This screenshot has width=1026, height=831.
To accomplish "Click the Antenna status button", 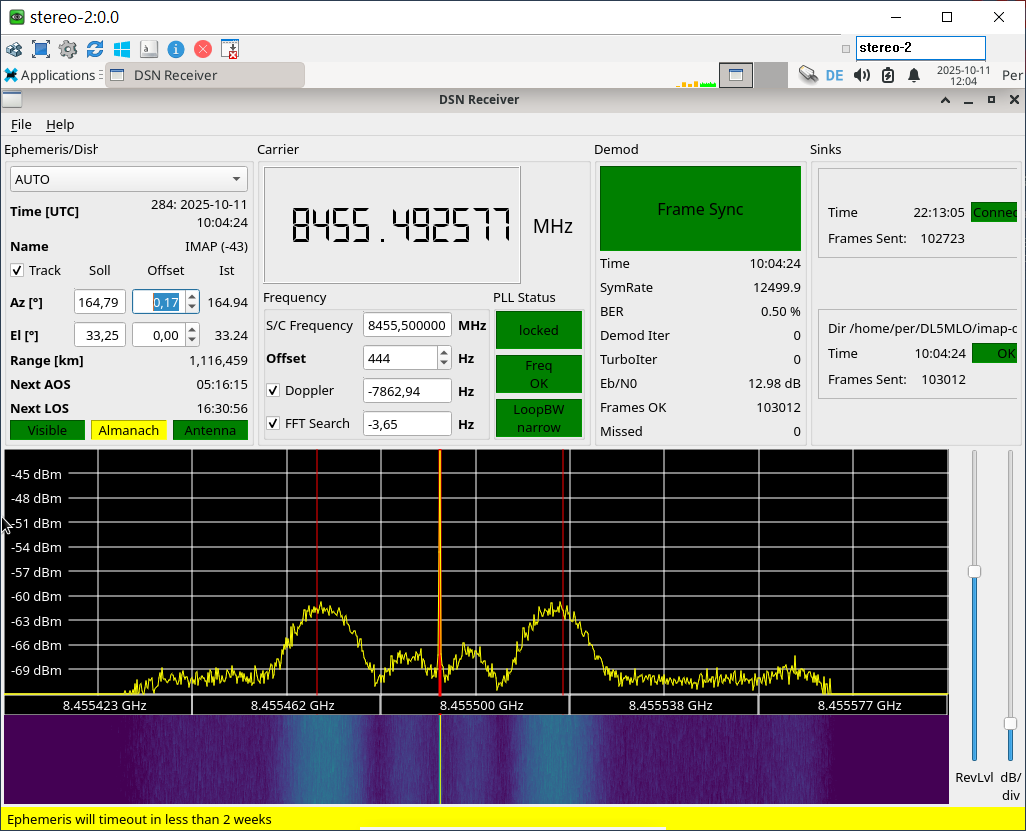I will click(x=210, y=430).
